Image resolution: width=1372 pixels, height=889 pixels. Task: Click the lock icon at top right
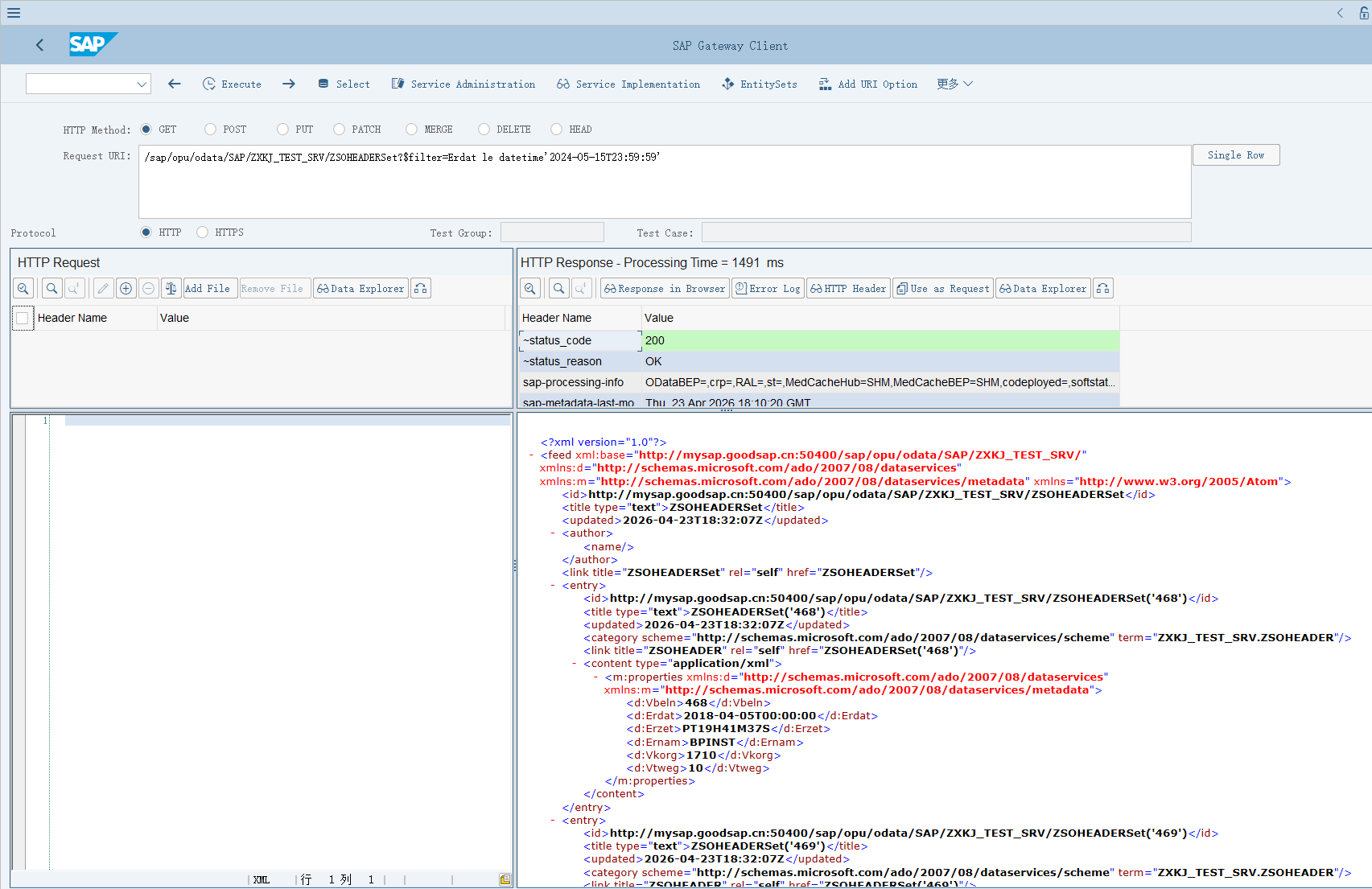coord(1364,13)
